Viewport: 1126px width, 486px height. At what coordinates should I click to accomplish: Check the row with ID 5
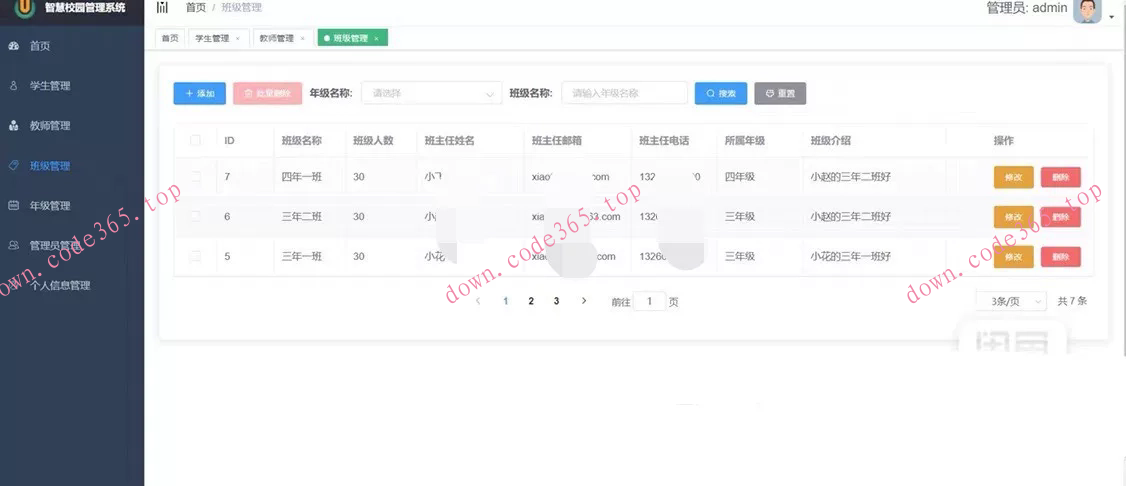(195, 256)
